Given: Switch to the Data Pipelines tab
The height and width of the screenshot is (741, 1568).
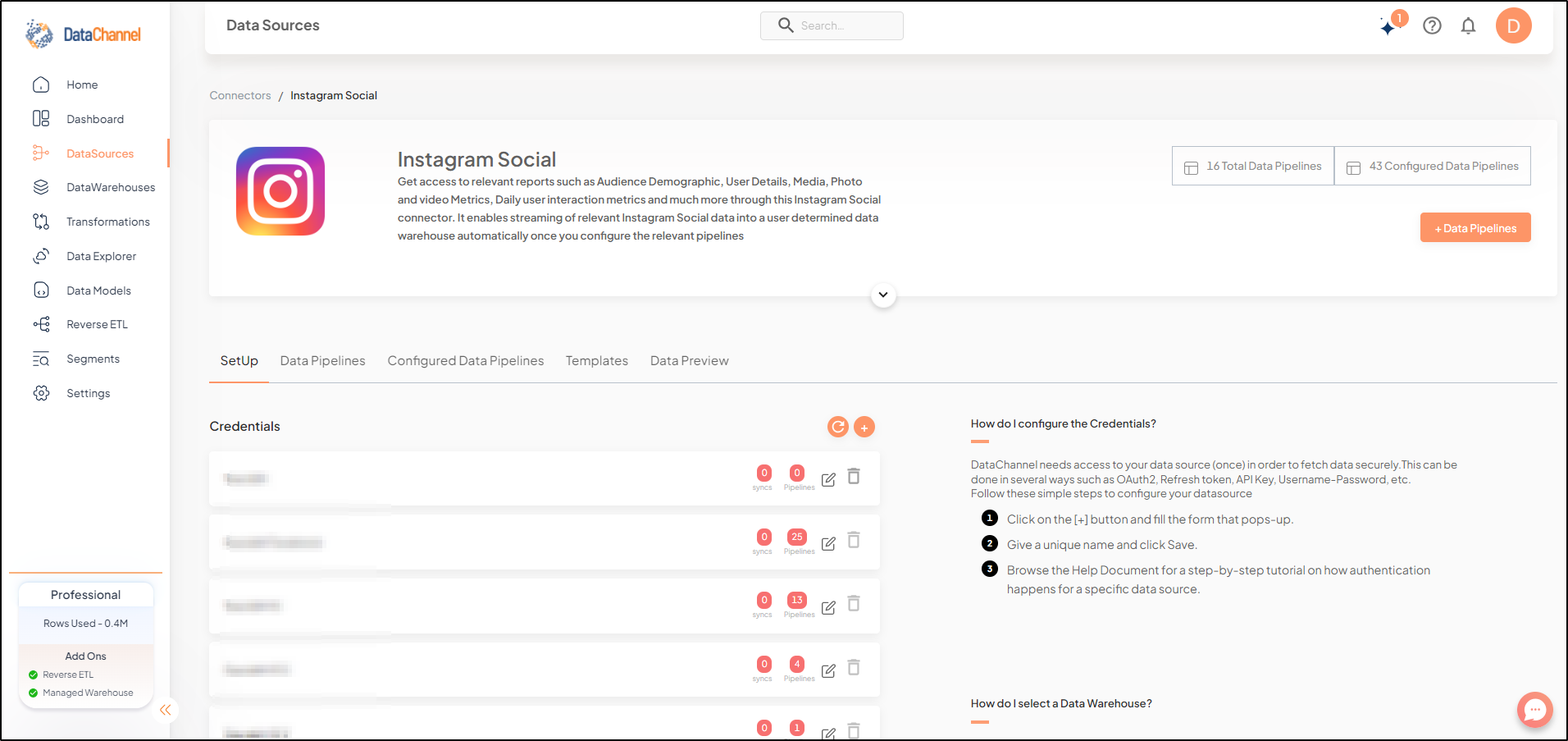Looking at the screenshot, I should 322,361.
